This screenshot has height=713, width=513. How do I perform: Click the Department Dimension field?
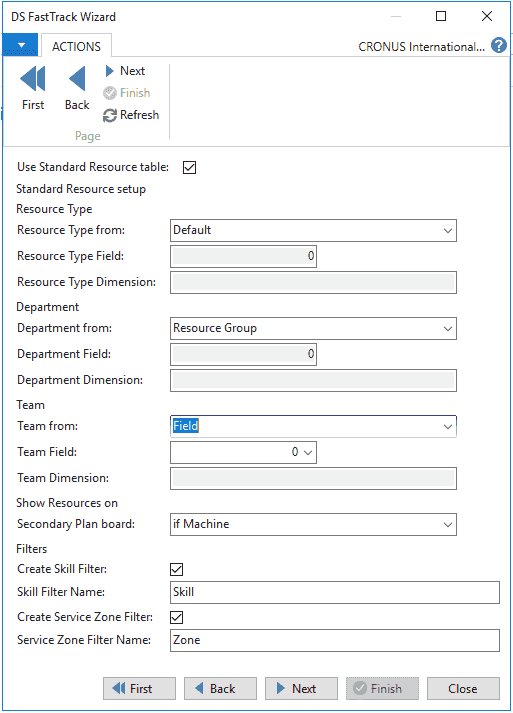(313, 380)
